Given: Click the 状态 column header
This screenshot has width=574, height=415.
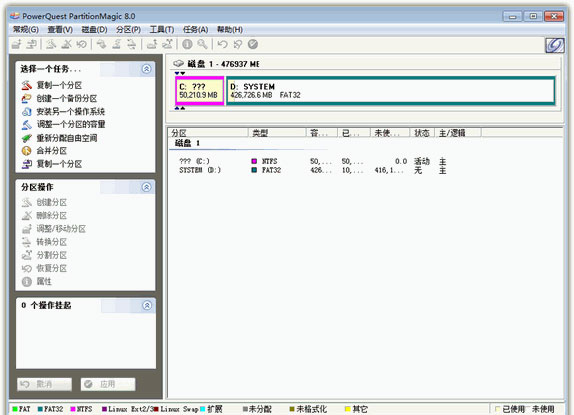Looking at the screenshot, I should 422,132.
